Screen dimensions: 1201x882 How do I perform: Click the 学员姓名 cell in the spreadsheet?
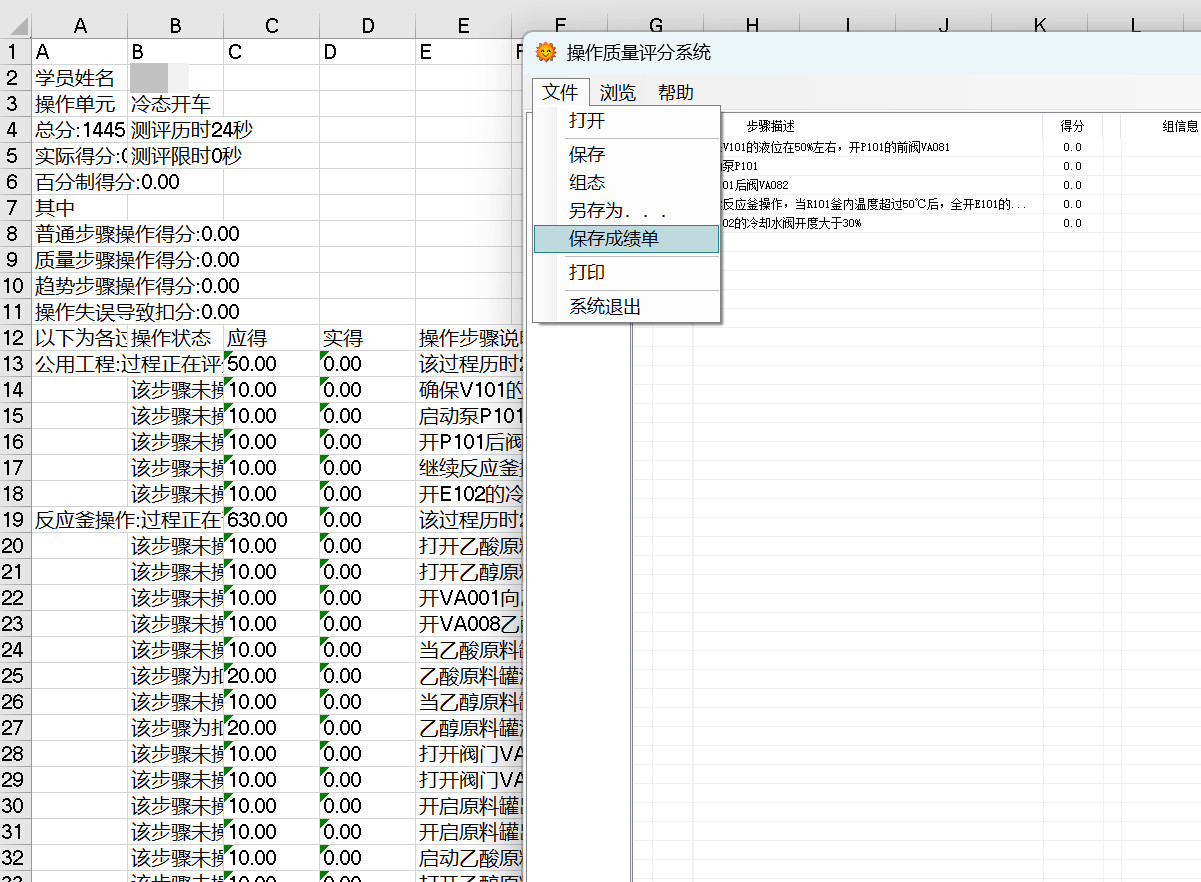78,78
